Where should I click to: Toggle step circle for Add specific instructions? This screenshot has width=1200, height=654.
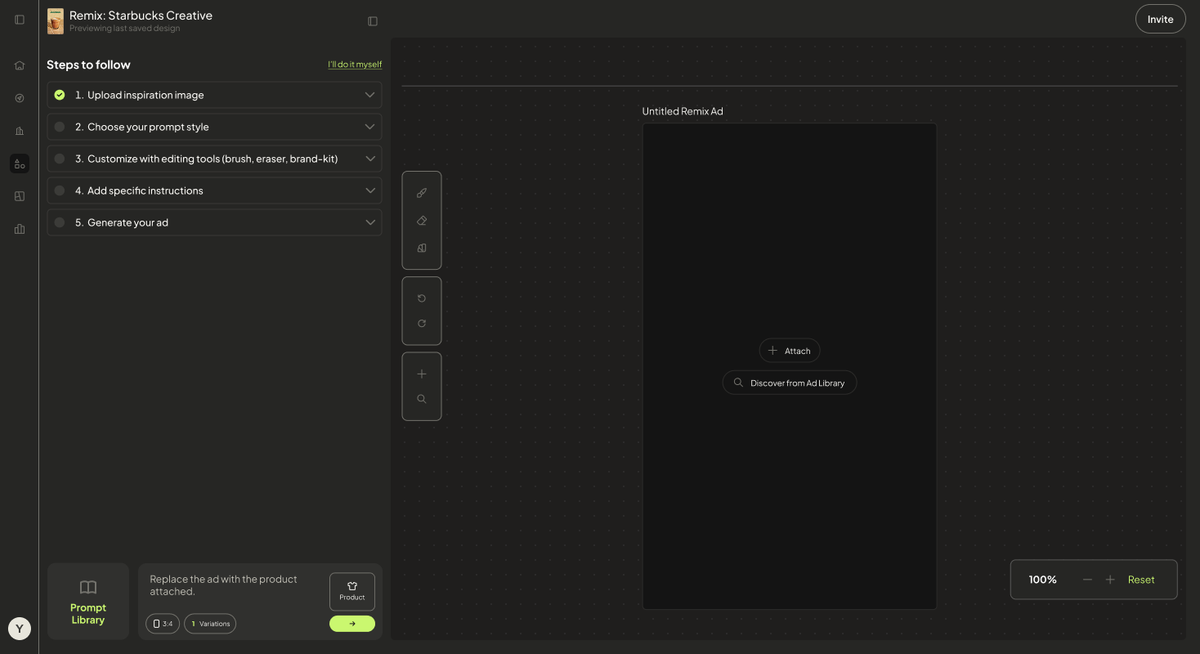click(x=60, y=190)
